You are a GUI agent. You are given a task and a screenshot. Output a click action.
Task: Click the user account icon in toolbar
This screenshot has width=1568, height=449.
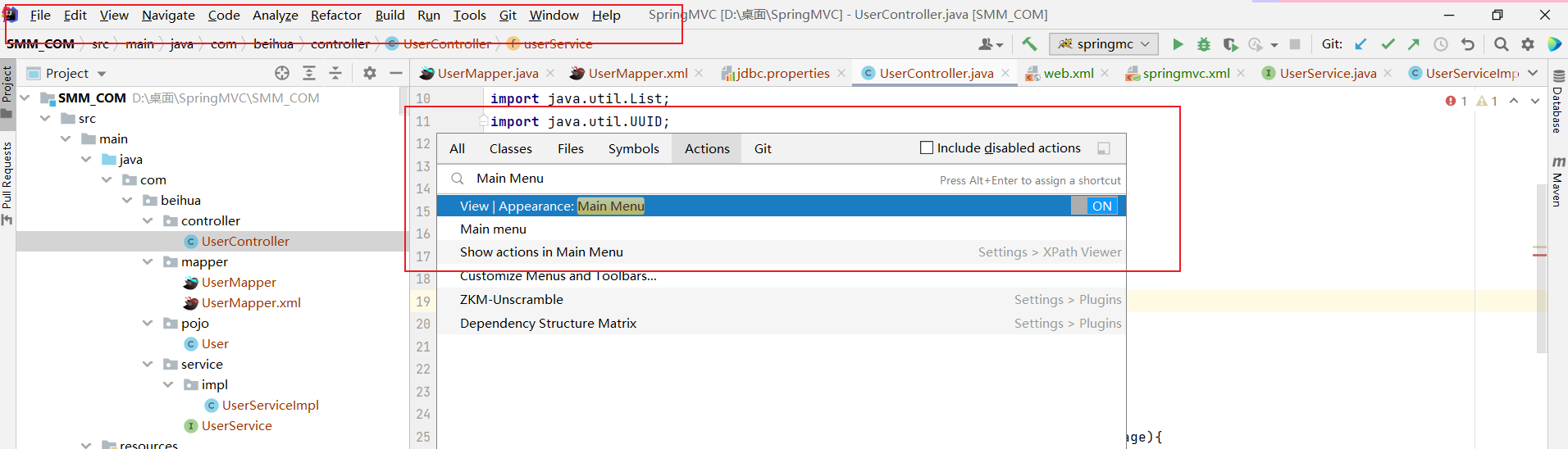tap(991, 44)
